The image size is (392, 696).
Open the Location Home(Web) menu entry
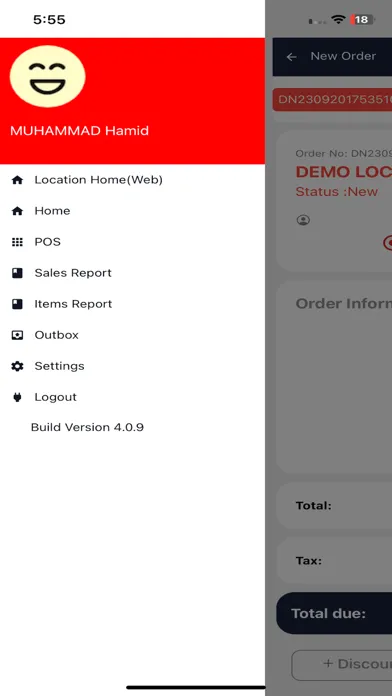132,180
